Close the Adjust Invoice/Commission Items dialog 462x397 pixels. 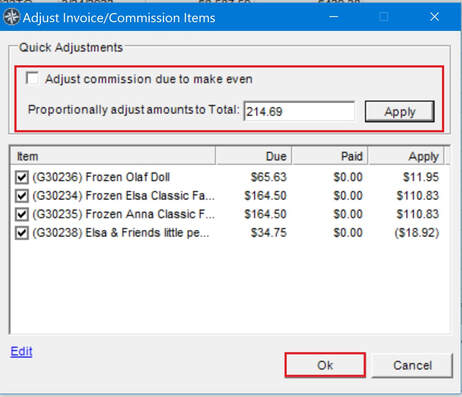tap(434, 17)
